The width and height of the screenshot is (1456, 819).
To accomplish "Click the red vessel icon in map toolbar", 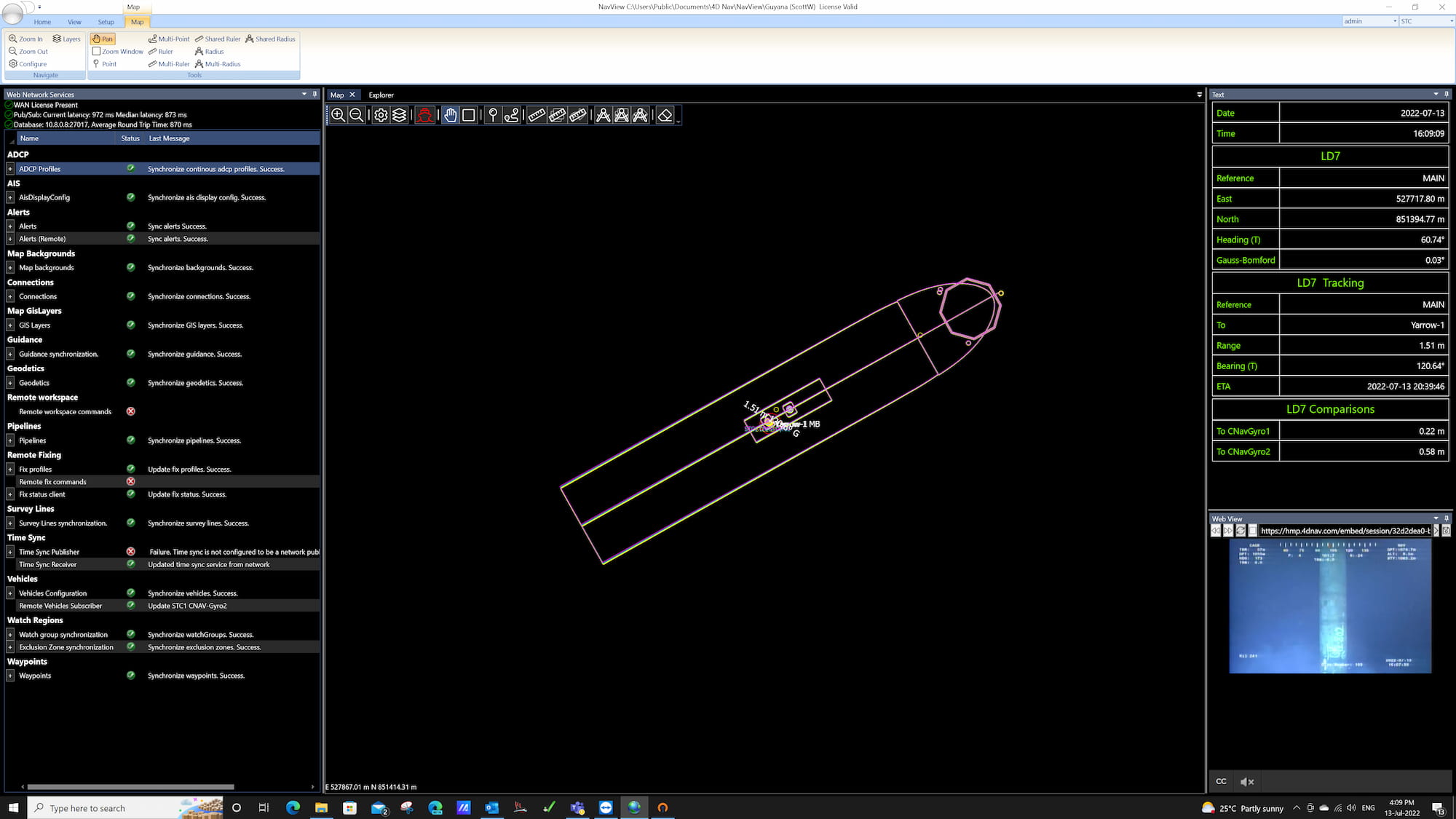I will click(x=424, y=115).
